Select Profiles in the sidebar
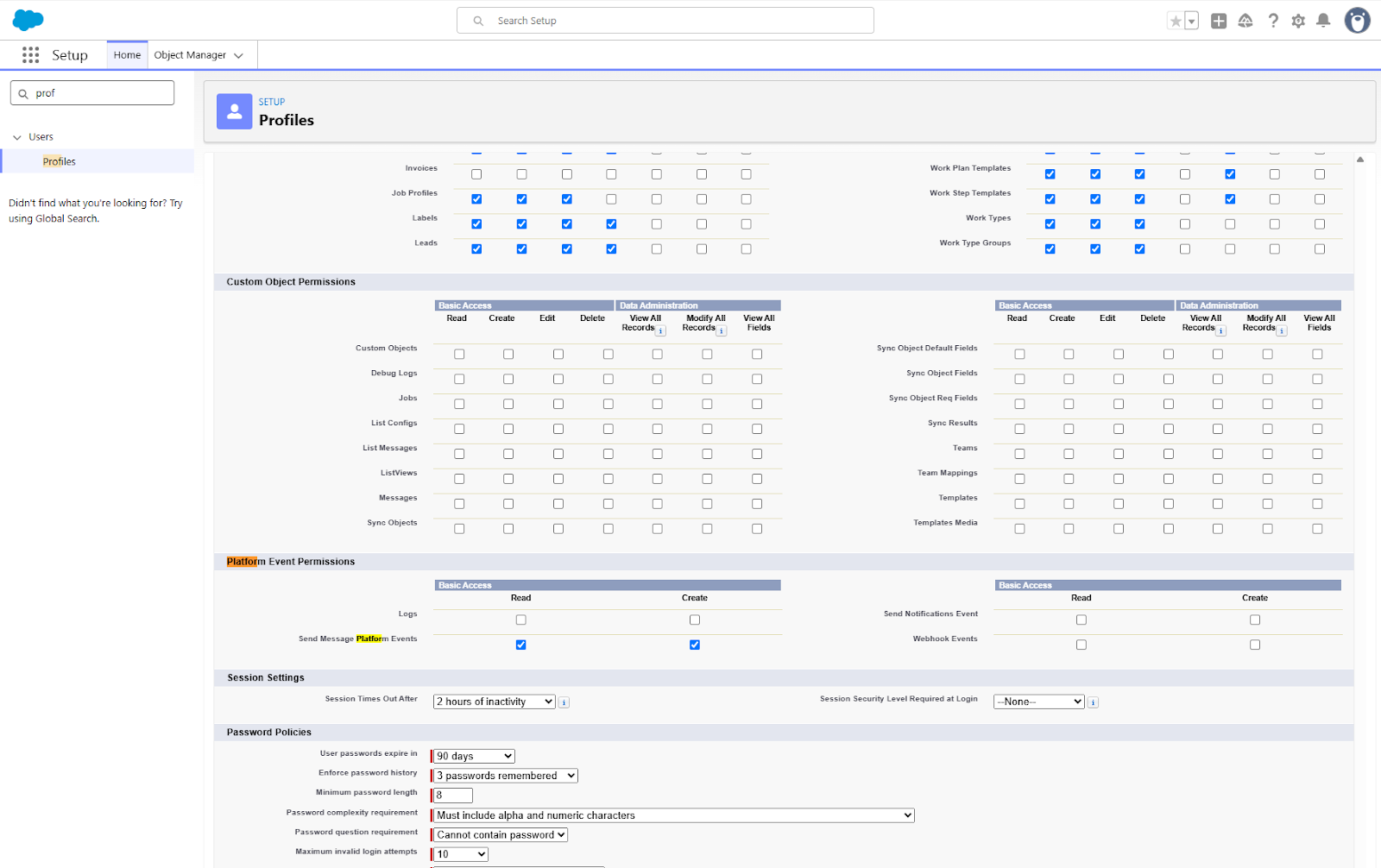The image size is (1381, 868). tap(60, 161)
